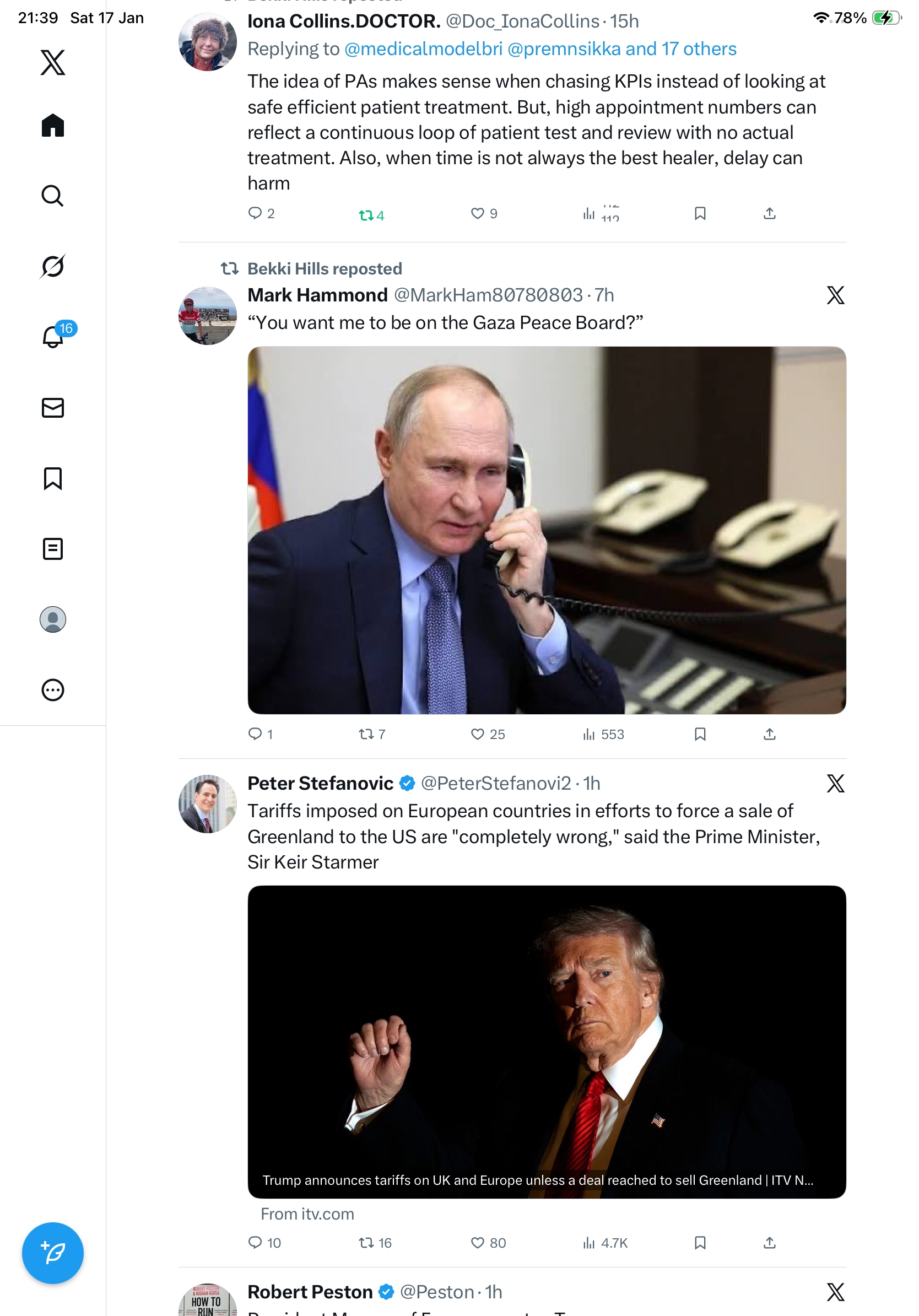Expand the More options circle menu
The image size is (919, 1316).
pyautogui.click(x=53, y=689)
